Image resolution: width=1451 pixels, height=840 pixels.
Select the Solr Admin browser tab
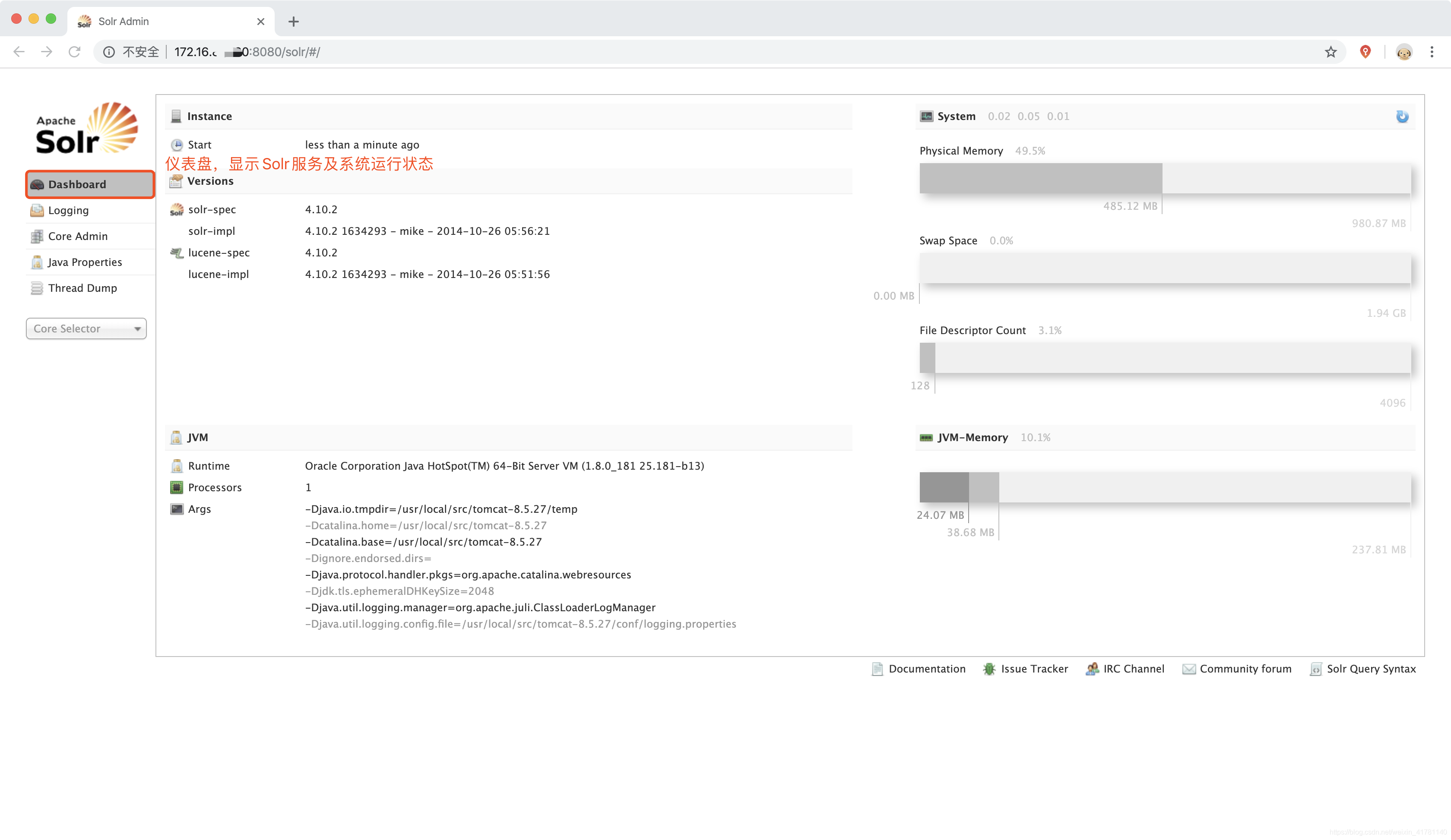(x=171, y=21)
